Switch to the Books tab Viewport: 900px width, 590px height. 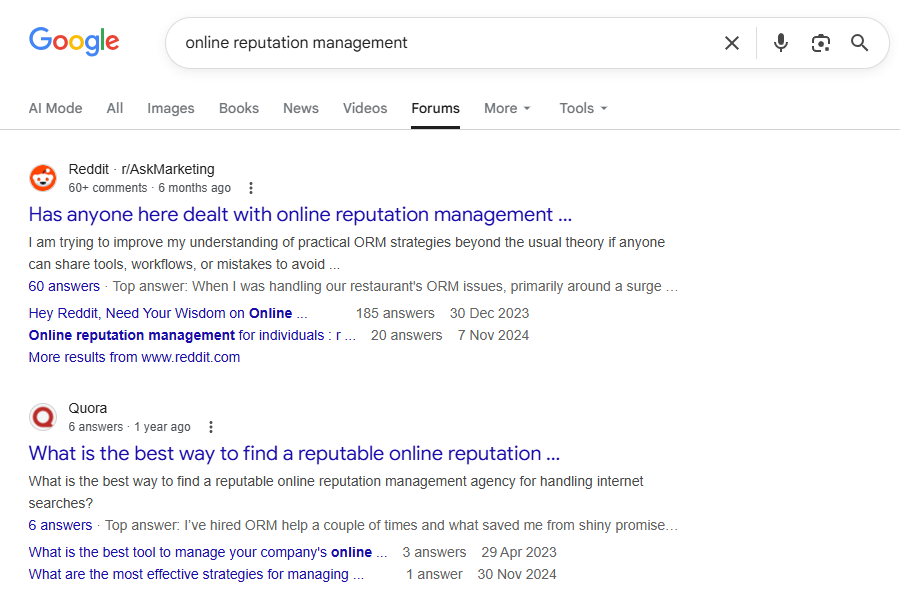tap(239, 108)
